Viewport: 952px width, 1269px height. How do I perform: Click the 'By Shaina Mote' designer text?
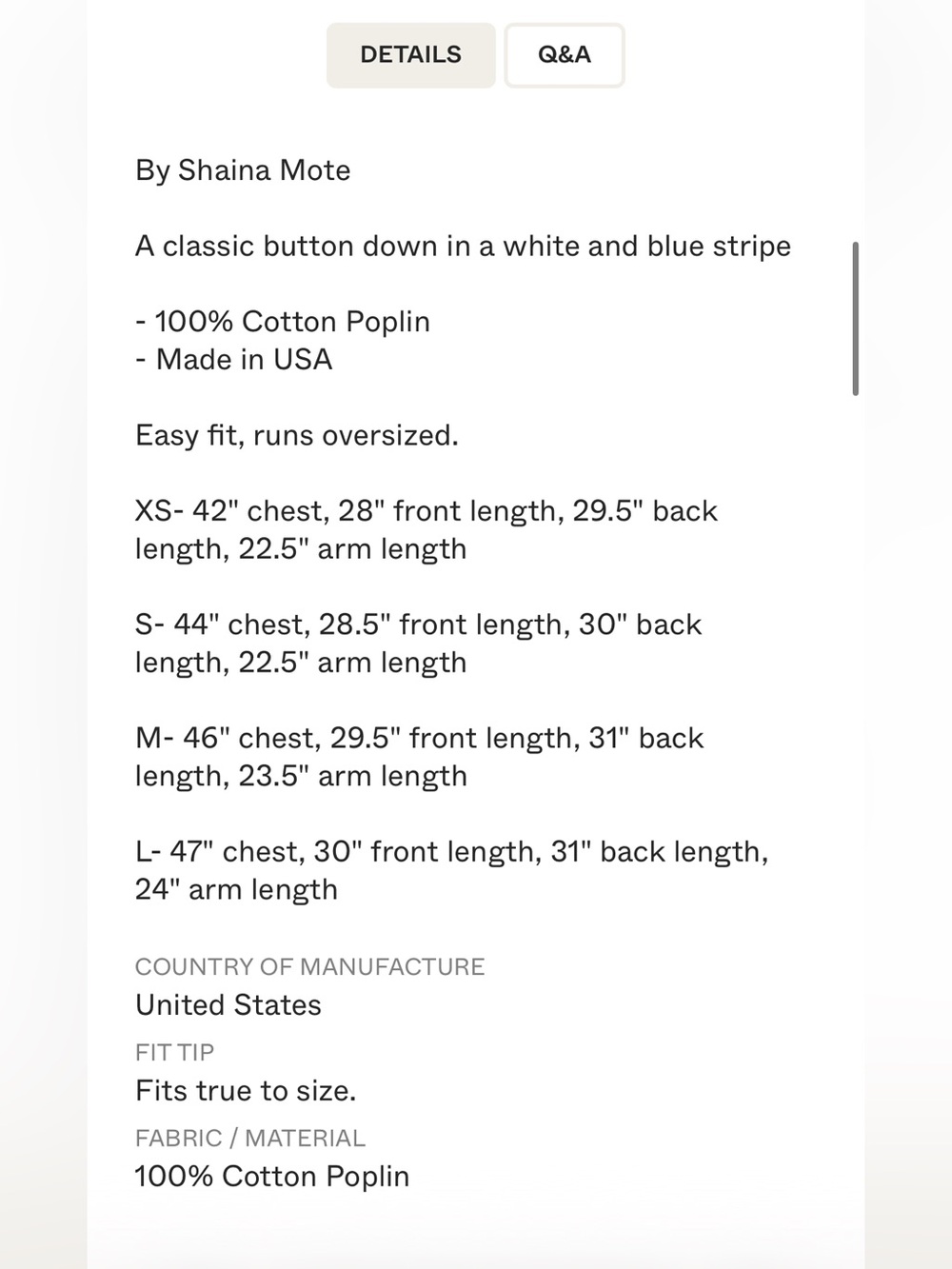coord(243,170)
